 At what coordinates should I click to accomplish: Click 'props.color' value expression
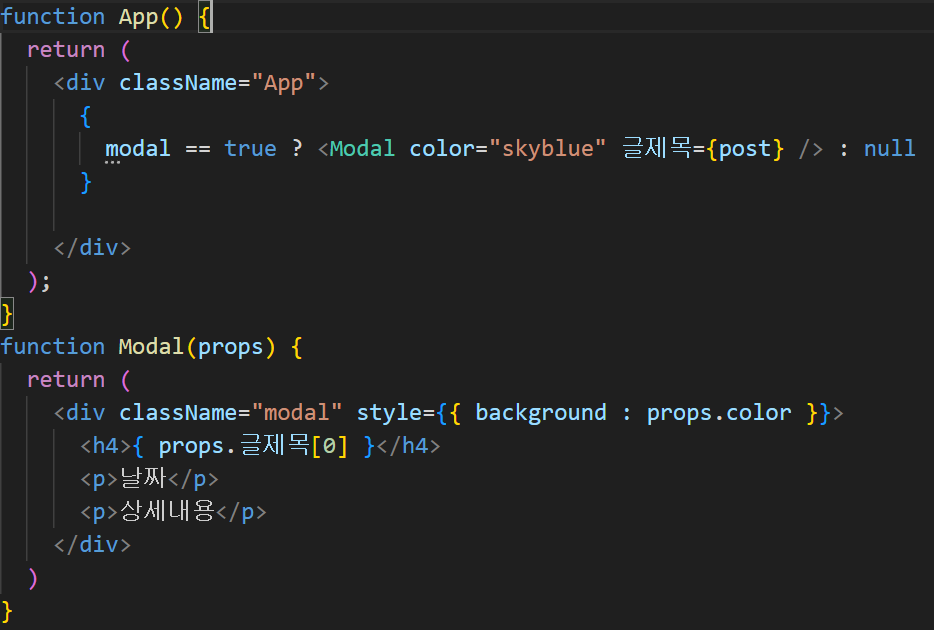coord(719,413)
